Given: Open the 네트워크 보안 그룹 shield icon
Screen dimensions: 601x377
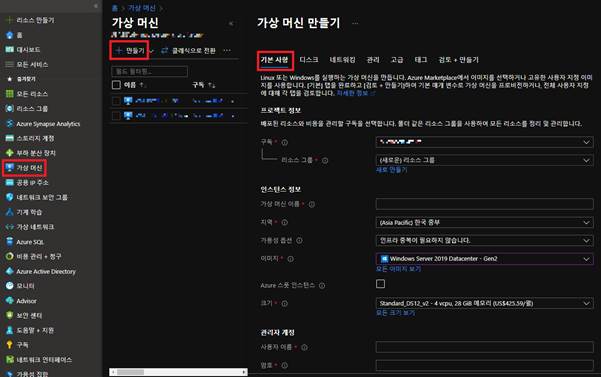Looking at the screenshot, I should 10,197.
